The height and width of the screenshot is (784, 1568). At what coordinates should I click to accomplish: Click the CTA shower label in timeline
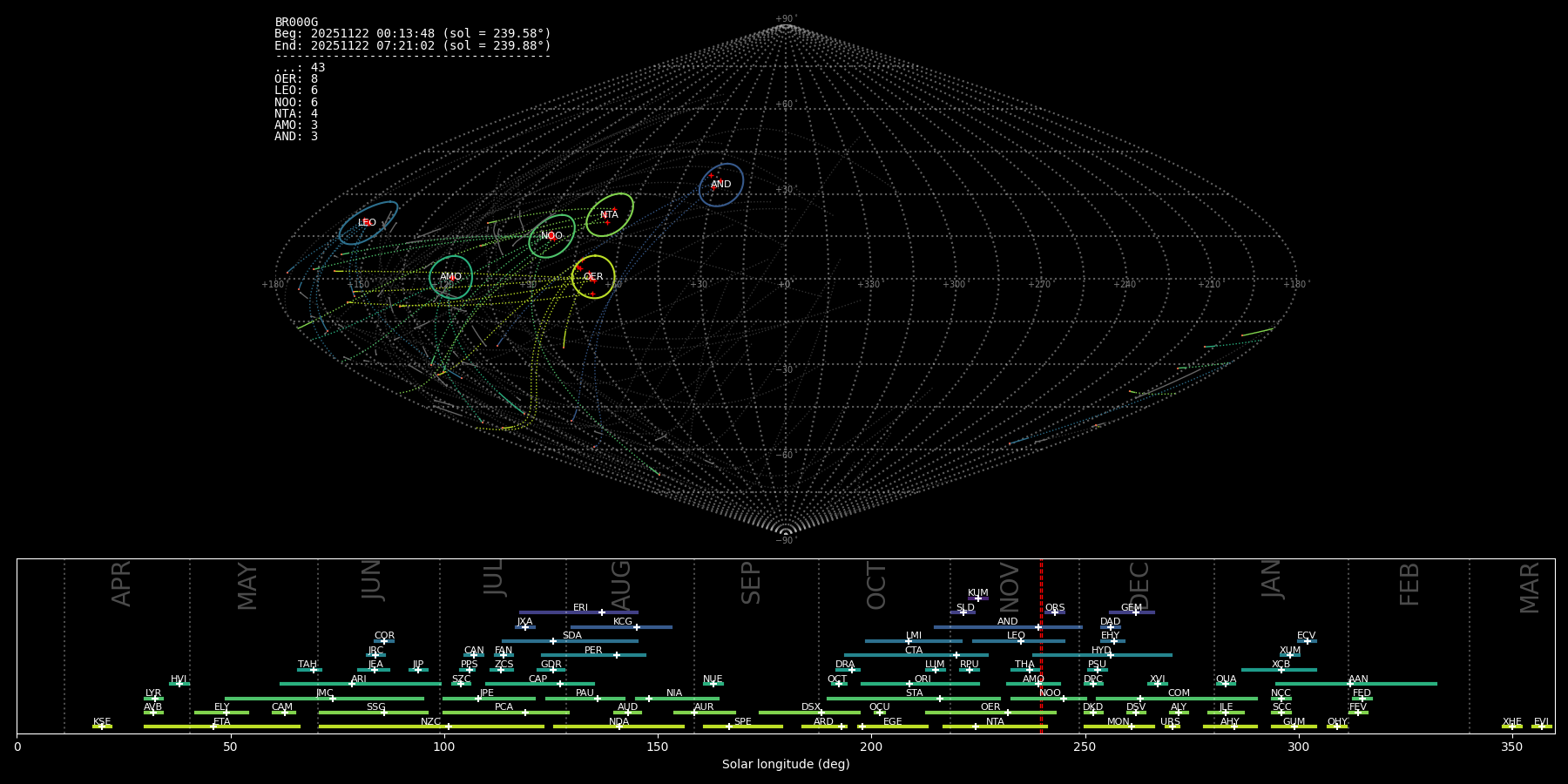pyautogui.click(x=914, y=650)
